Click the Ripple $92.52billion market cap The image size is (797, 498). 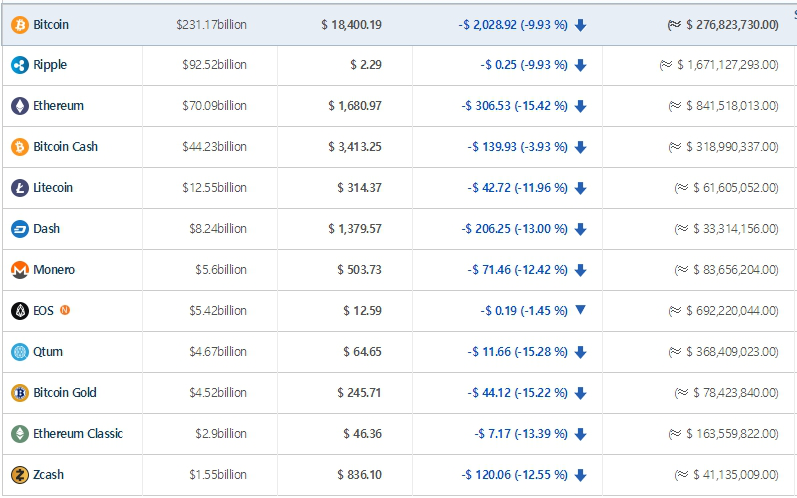pyautogui.click(x=217, y=65)
